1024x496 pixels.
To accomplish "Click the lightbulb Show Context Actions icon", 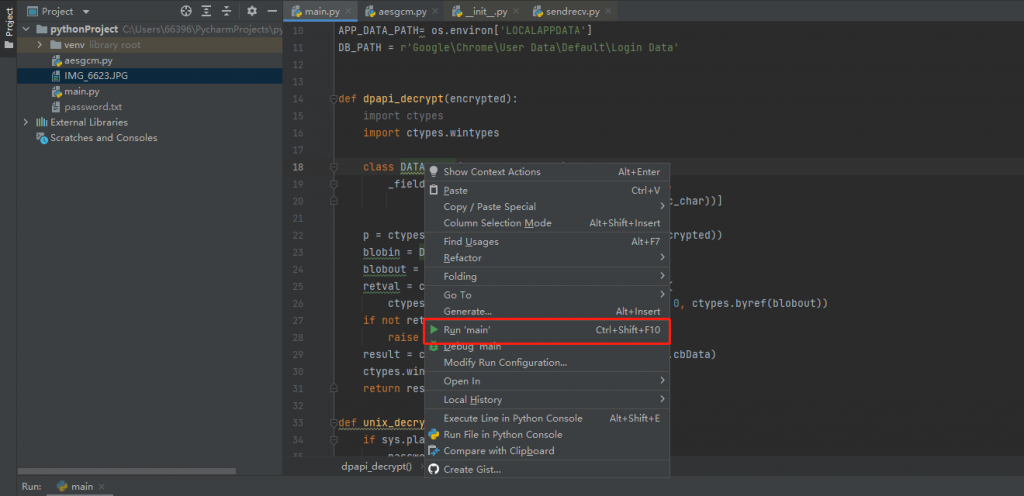I will pos(434,172).
